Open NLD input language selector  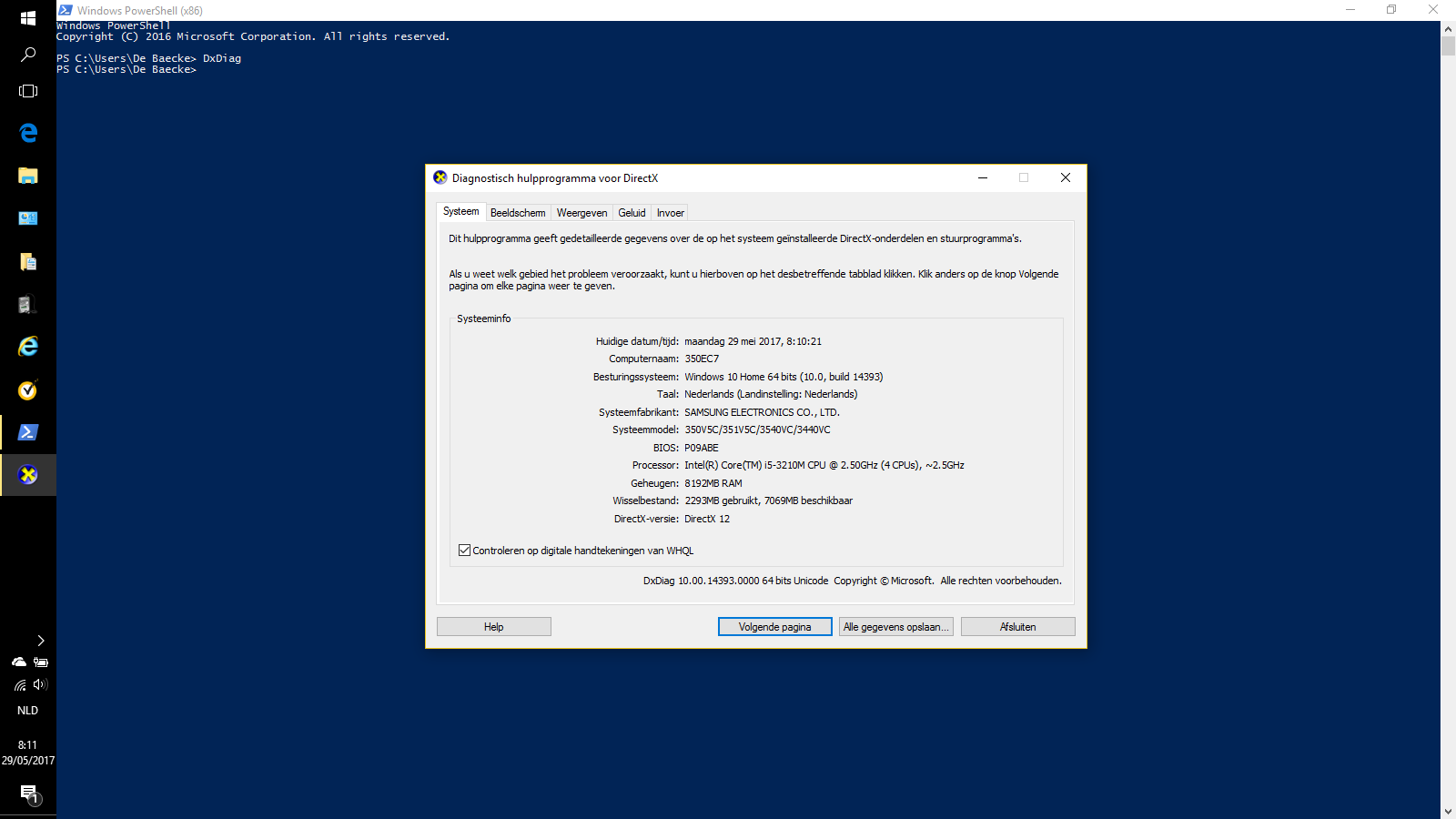coord(28,711)
